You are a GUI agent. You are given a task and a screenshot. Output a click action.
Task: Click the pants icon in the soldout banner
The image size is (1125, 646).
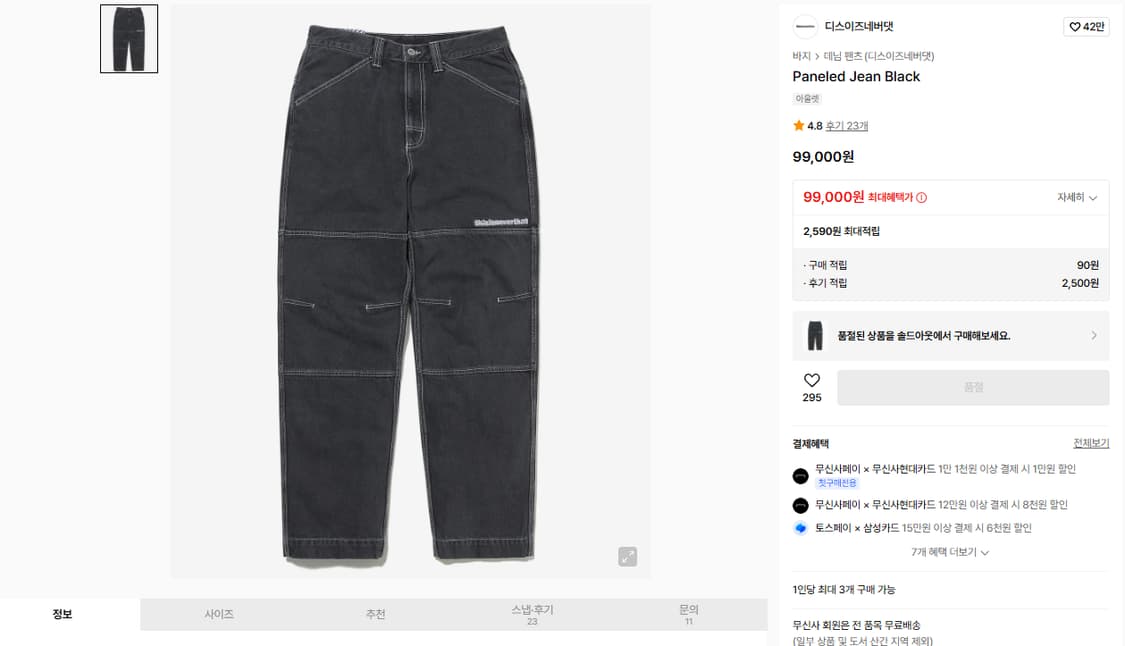(x=815, y=335)
